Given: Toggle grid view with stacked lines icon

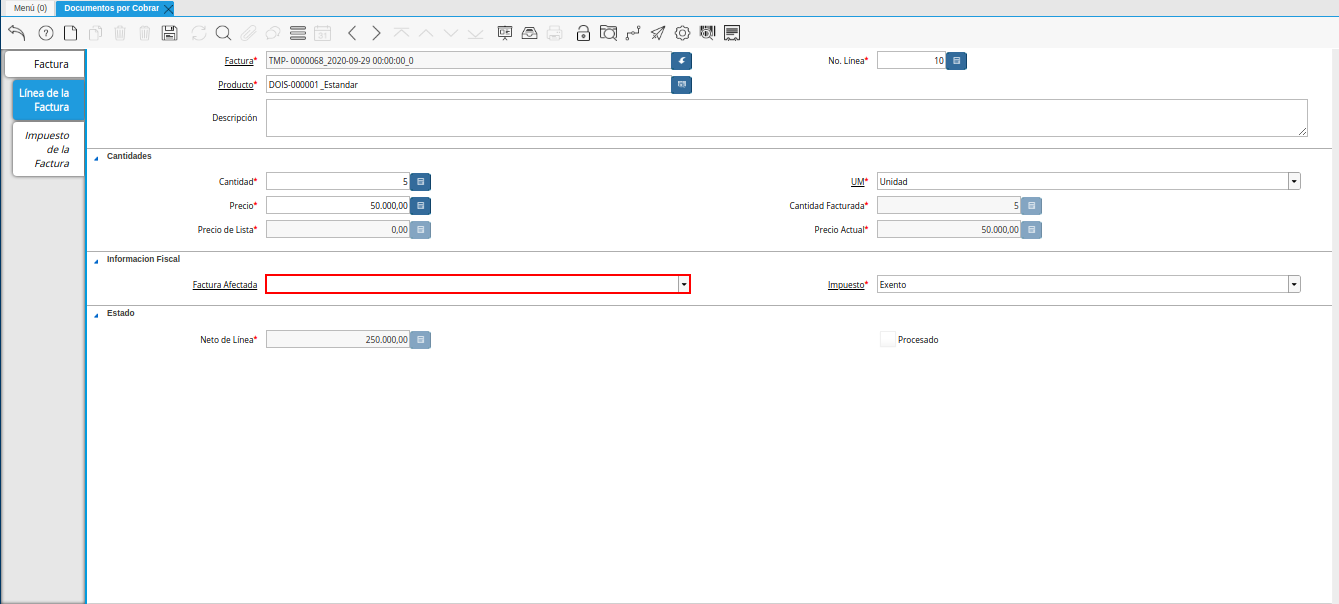Looking at the screenshot, I should coord(298,33).
